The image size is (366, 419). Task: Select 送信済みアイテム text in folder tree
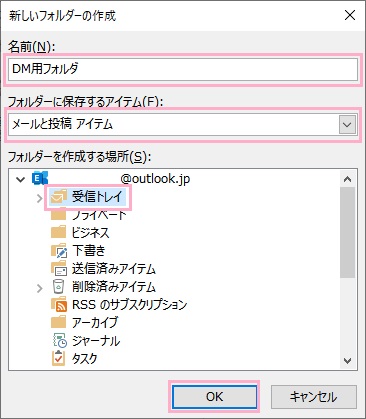tap(114, 269)
